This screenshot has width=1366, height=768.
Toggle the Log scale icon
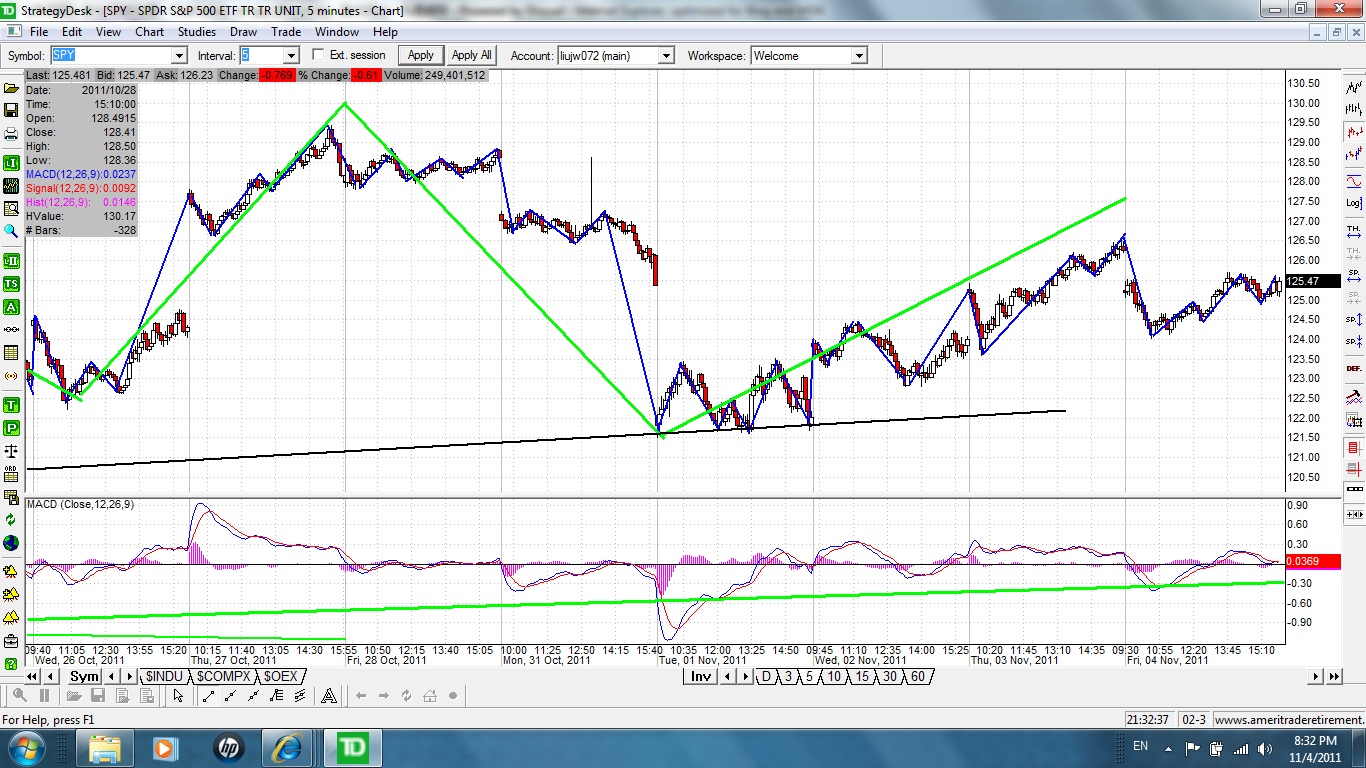[1354, 203]
